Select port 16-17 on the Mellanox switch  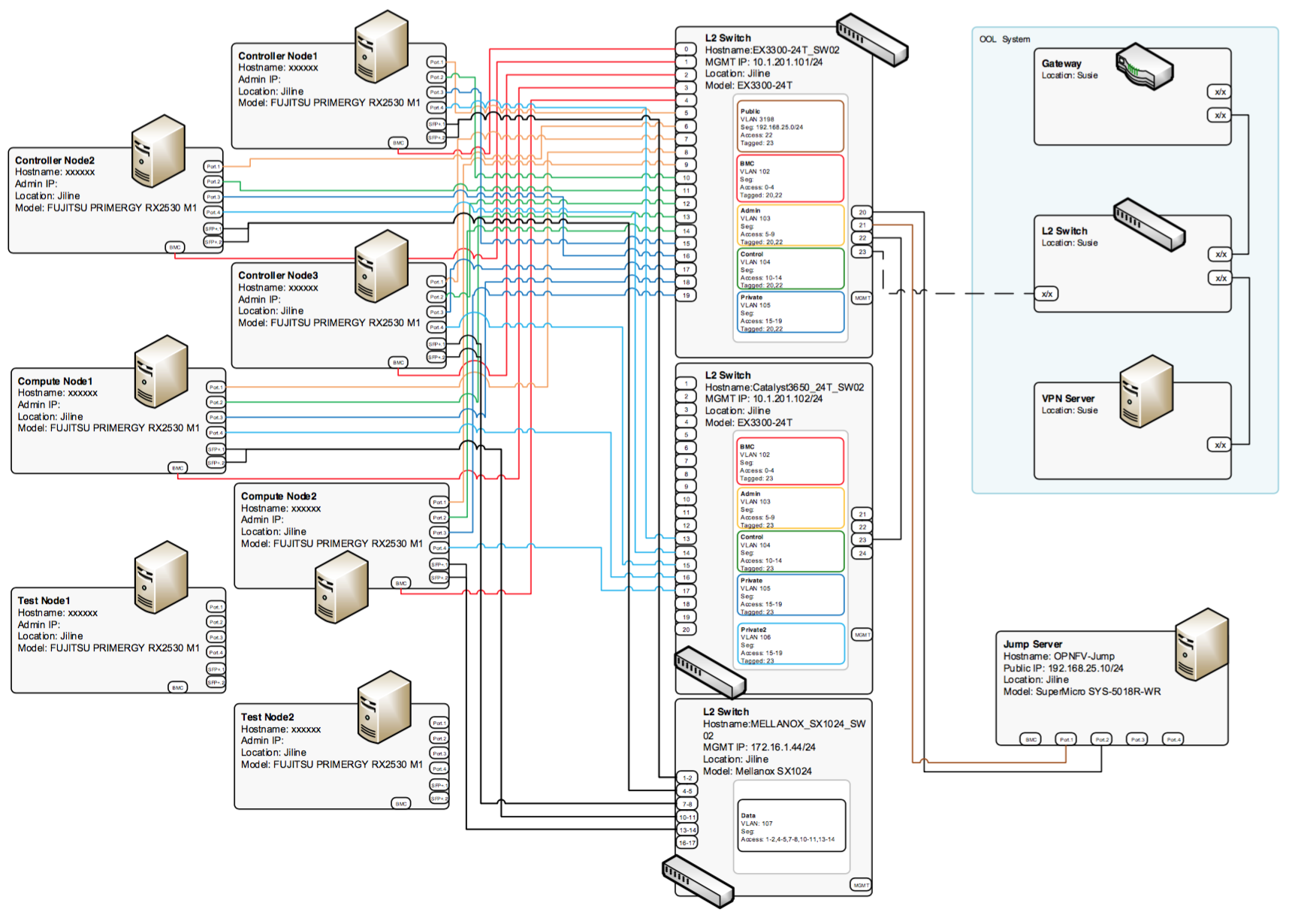(687, 843)
